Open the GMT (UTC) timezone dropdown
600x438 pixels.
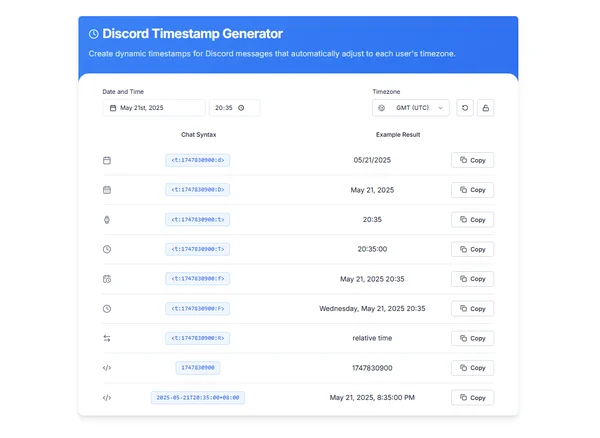pos(411,108)
